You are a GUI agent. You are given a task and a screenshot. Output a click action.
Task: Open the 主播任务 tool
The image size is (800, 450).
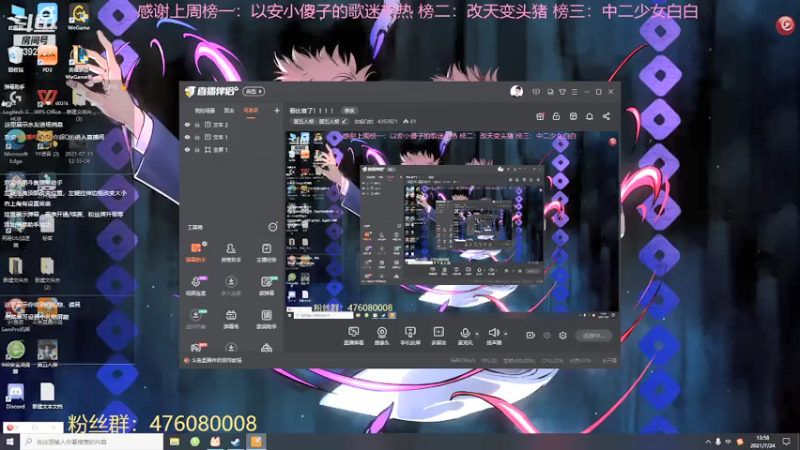pyautogui.click(x=266, y=252)
